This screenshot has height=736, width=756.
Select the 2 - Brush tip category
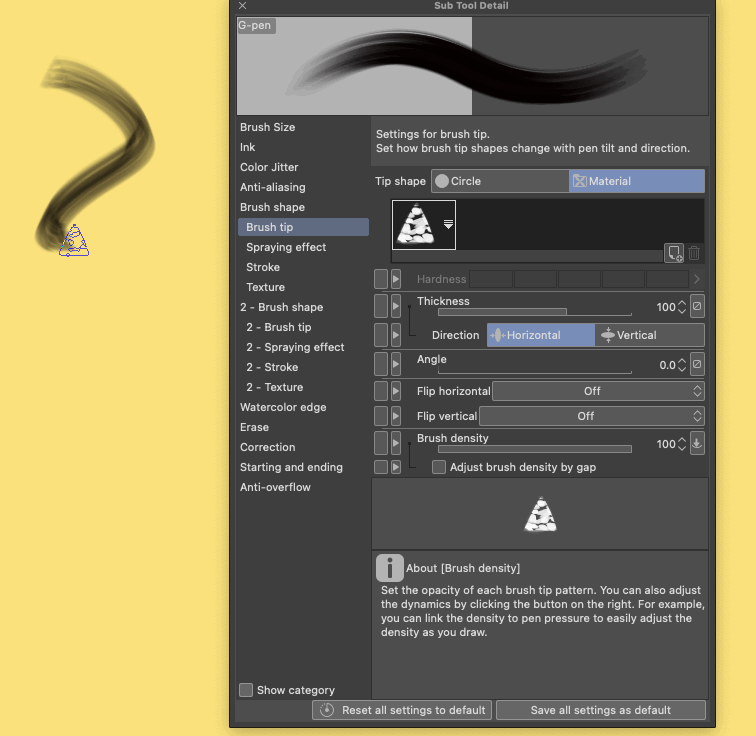pyautogui.click(x=279, y=327)
